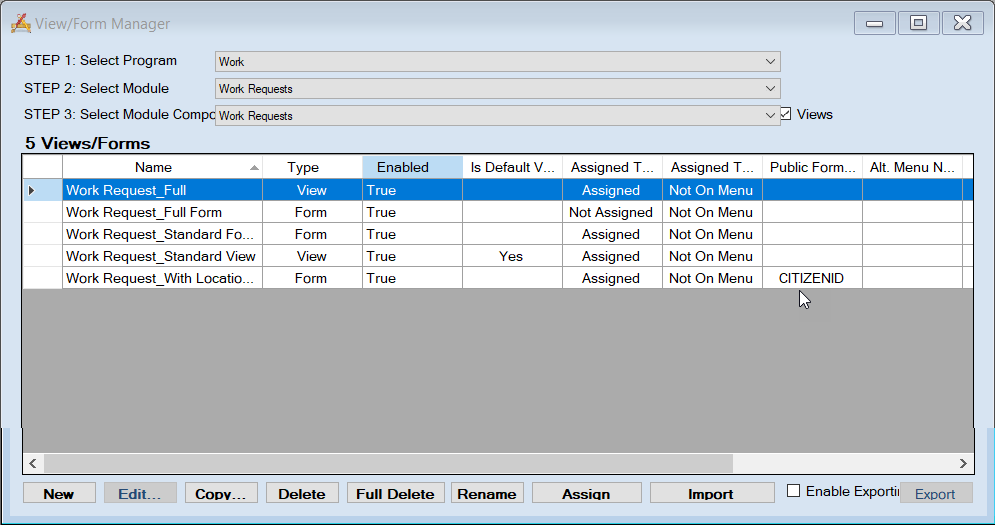This screenshot has height=525, width=995.
Task: Click Not On Menu cell of Work Request_Full Form
Action: pos(713,212)
